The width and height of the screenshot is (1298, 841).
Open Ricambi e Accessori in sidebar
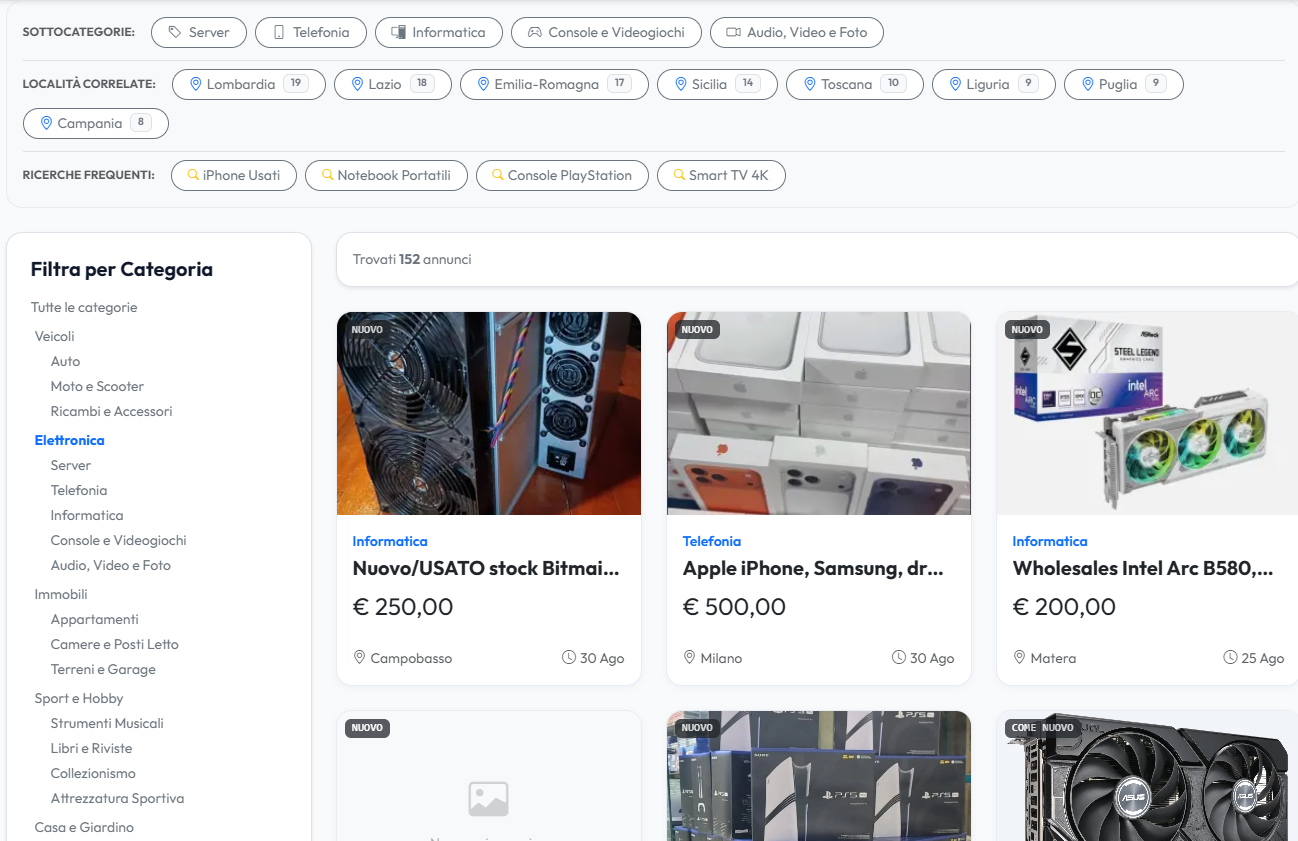point(111,411)
